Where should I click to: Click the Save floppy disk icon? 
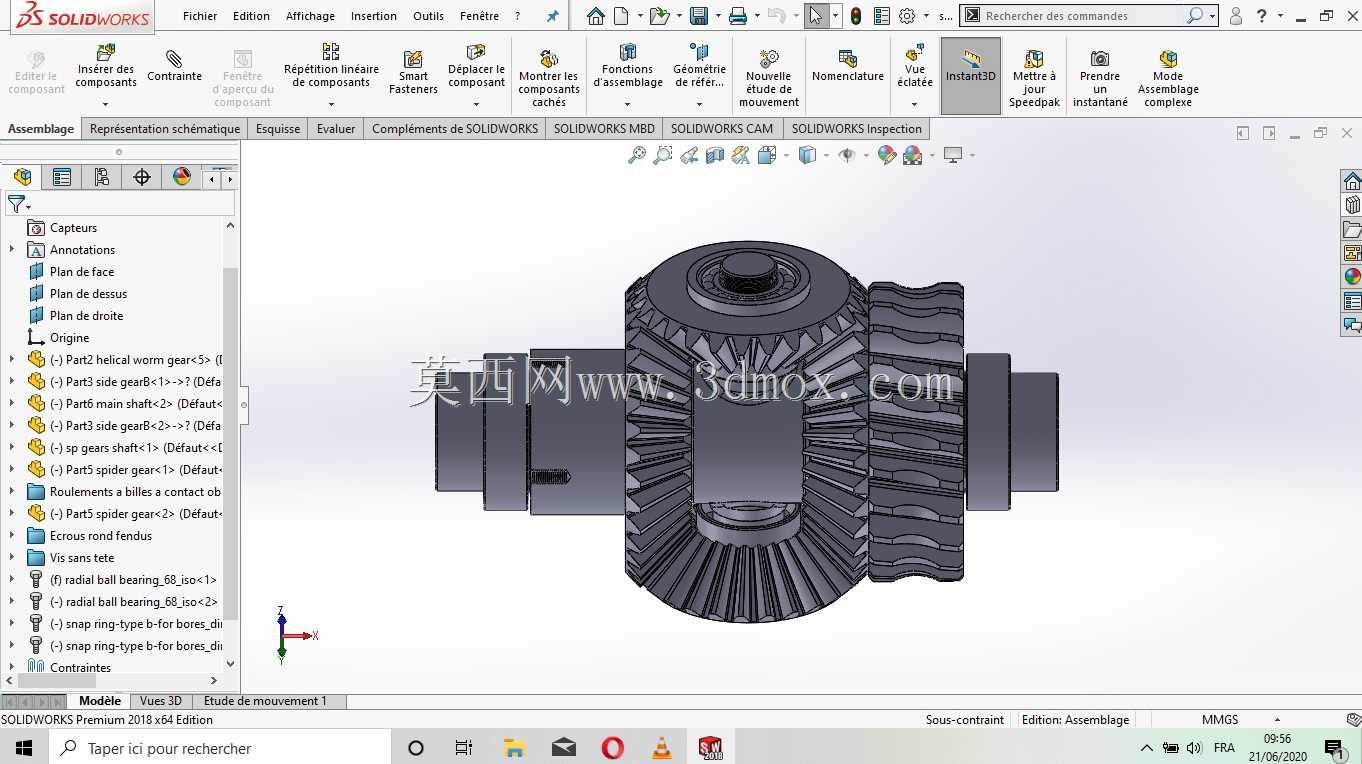pyautogui.click(x=699, y=16)
